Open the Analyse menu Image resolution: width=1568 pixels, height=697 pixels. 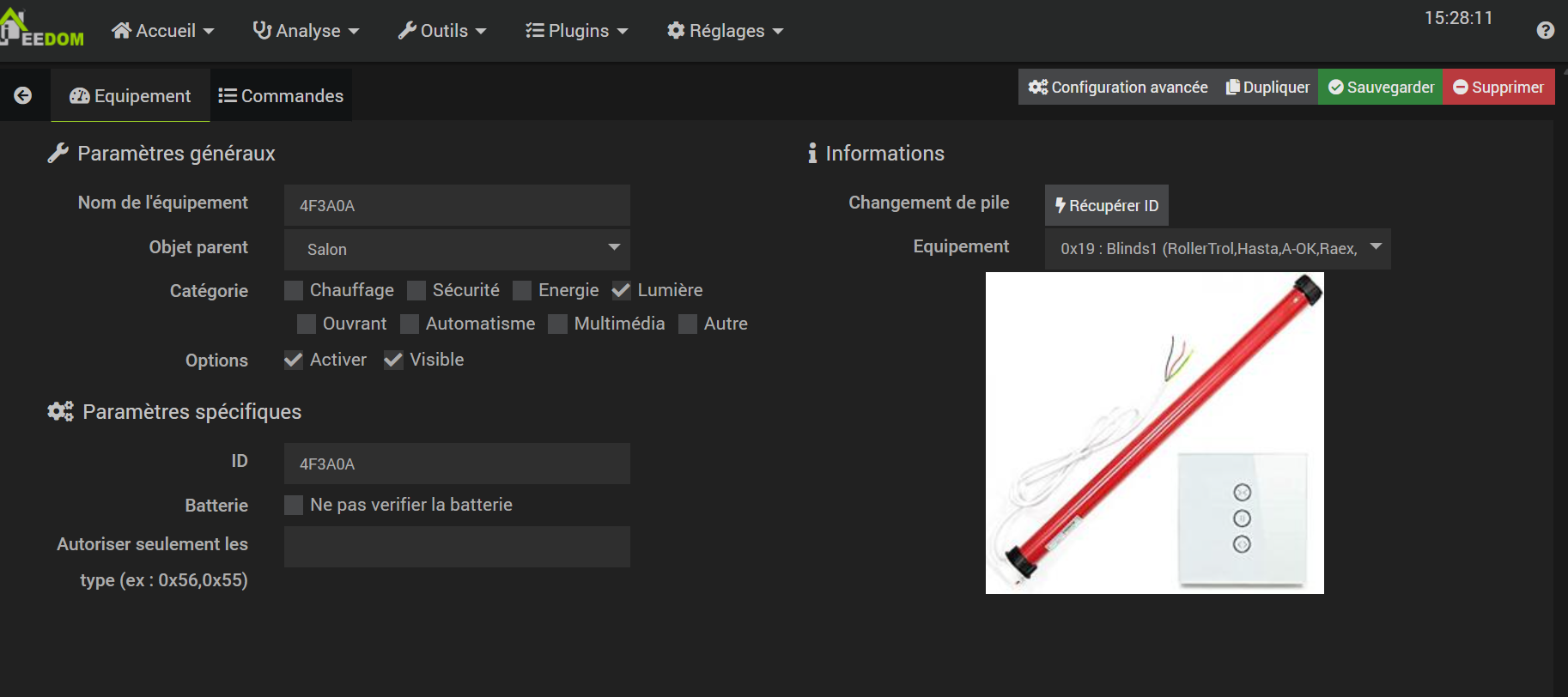[x=306, y=31]
